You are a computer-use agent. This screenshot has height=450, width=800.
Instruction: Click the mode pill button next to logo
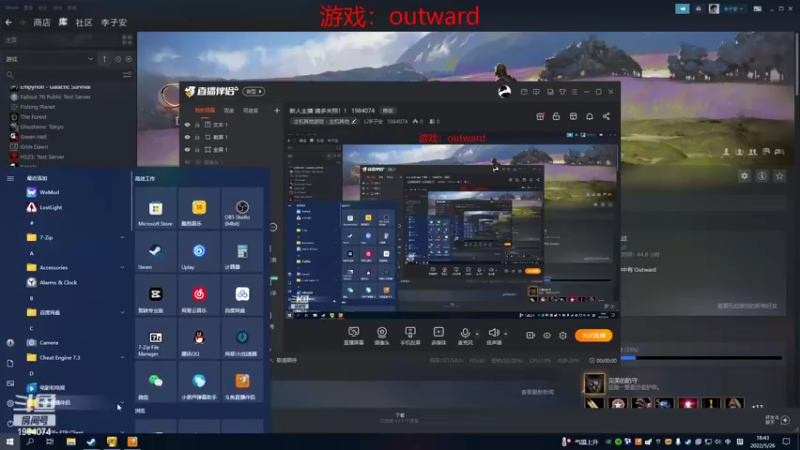point(254,92)
